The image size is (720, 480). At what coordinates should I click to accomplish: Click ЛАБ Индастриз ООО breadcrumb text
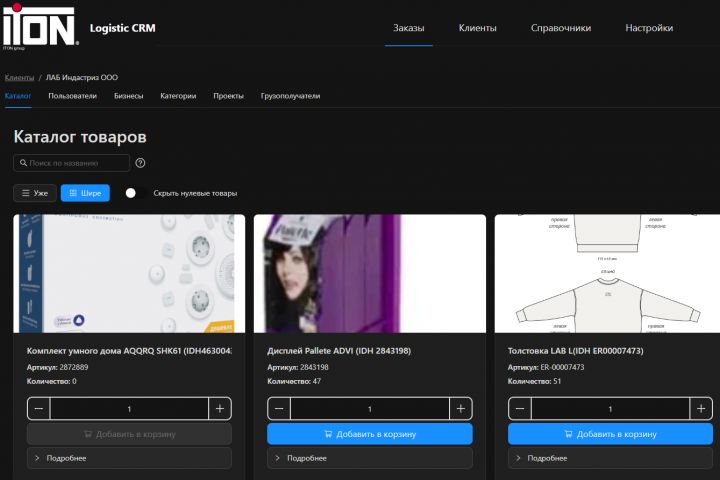(x=82, y=78)
